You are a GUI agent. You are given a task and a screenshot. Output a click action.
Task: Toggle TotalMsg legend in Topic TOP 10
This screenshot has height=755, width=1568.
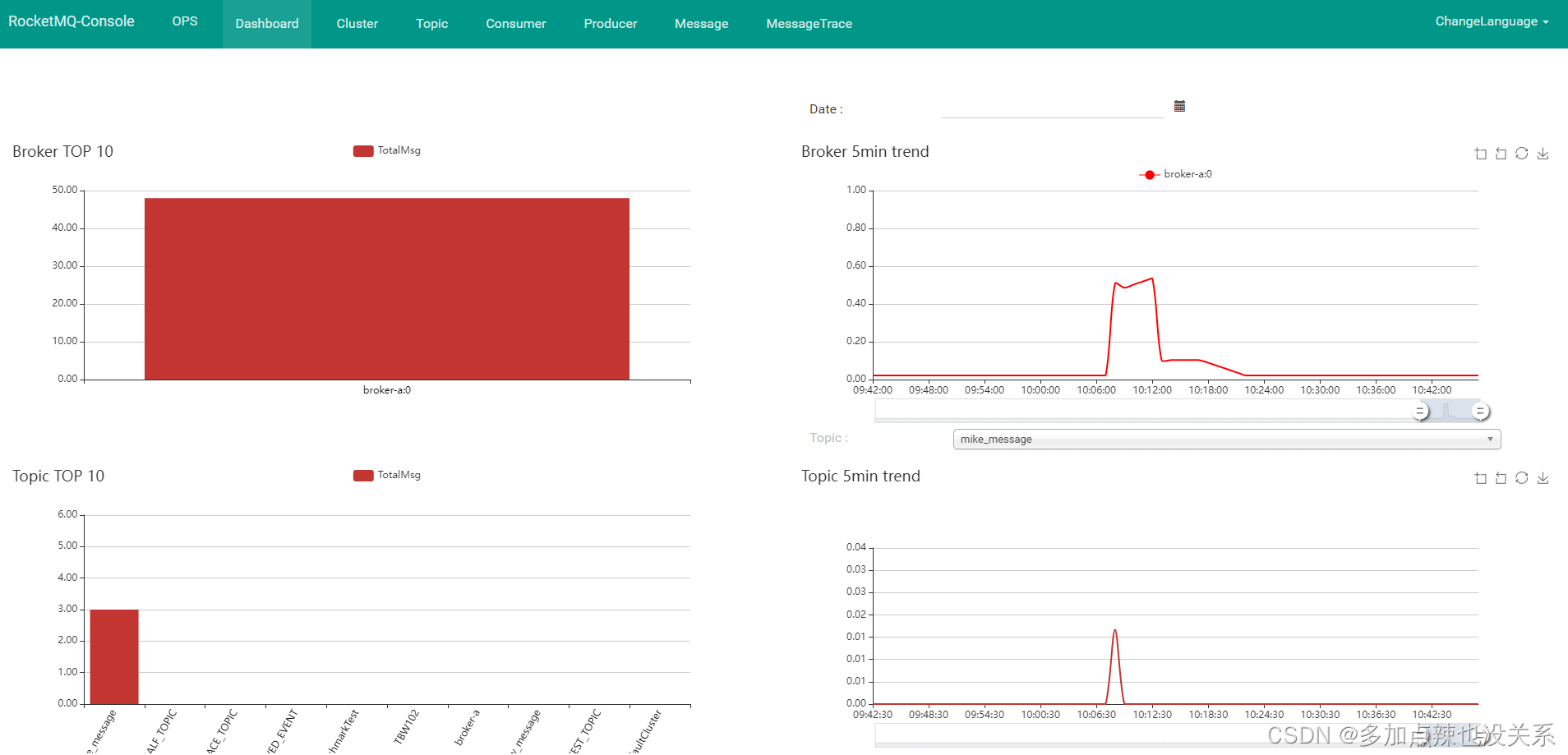pyautogui.click(x=387, y=475)
